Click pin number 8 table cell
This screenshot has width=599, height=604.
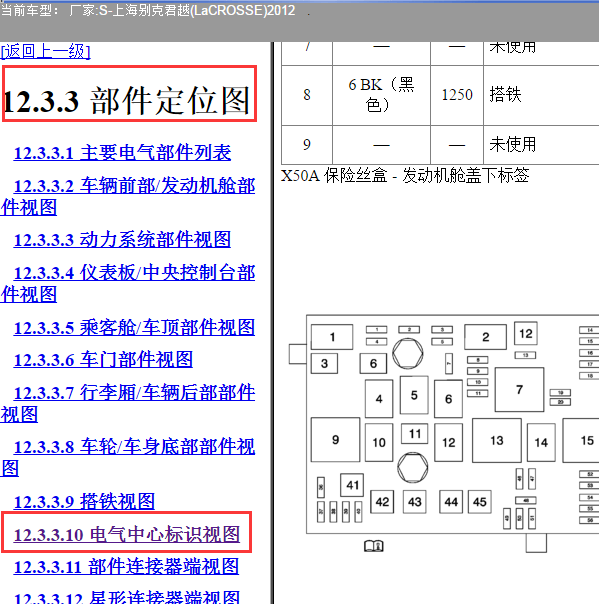coord(307,95)
